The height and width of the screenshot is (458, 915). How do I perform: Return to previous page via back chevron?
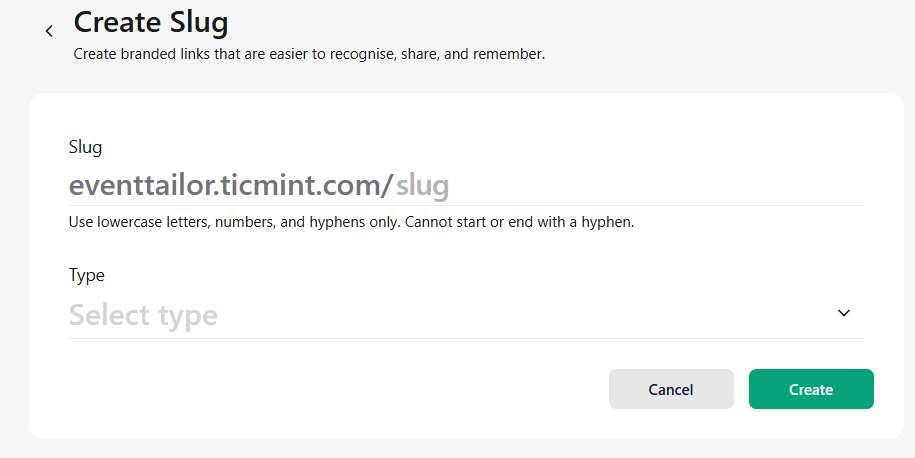[x=49, y=31]
